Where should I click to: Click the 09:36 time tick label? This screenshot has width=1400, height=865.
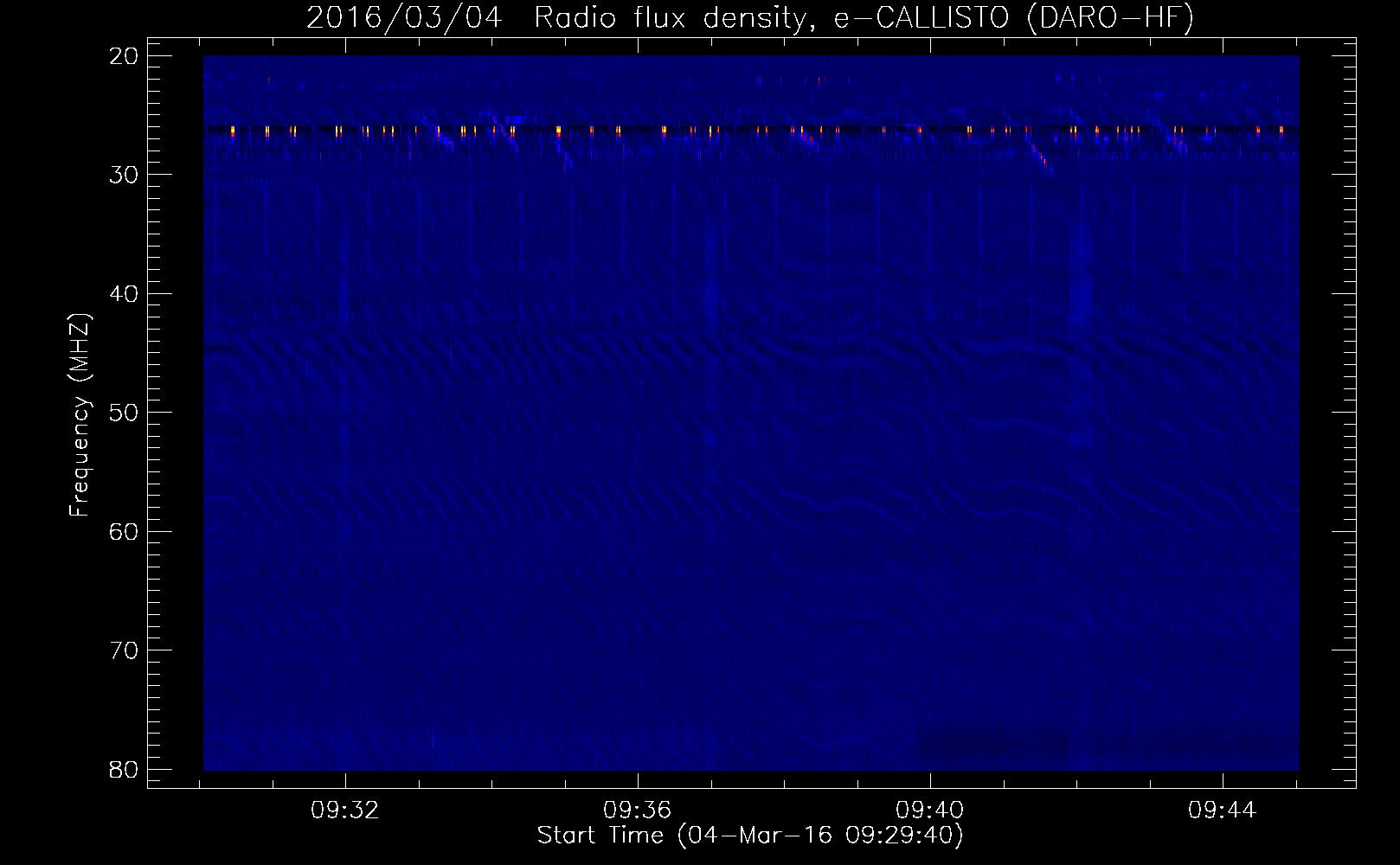point(638,811)
